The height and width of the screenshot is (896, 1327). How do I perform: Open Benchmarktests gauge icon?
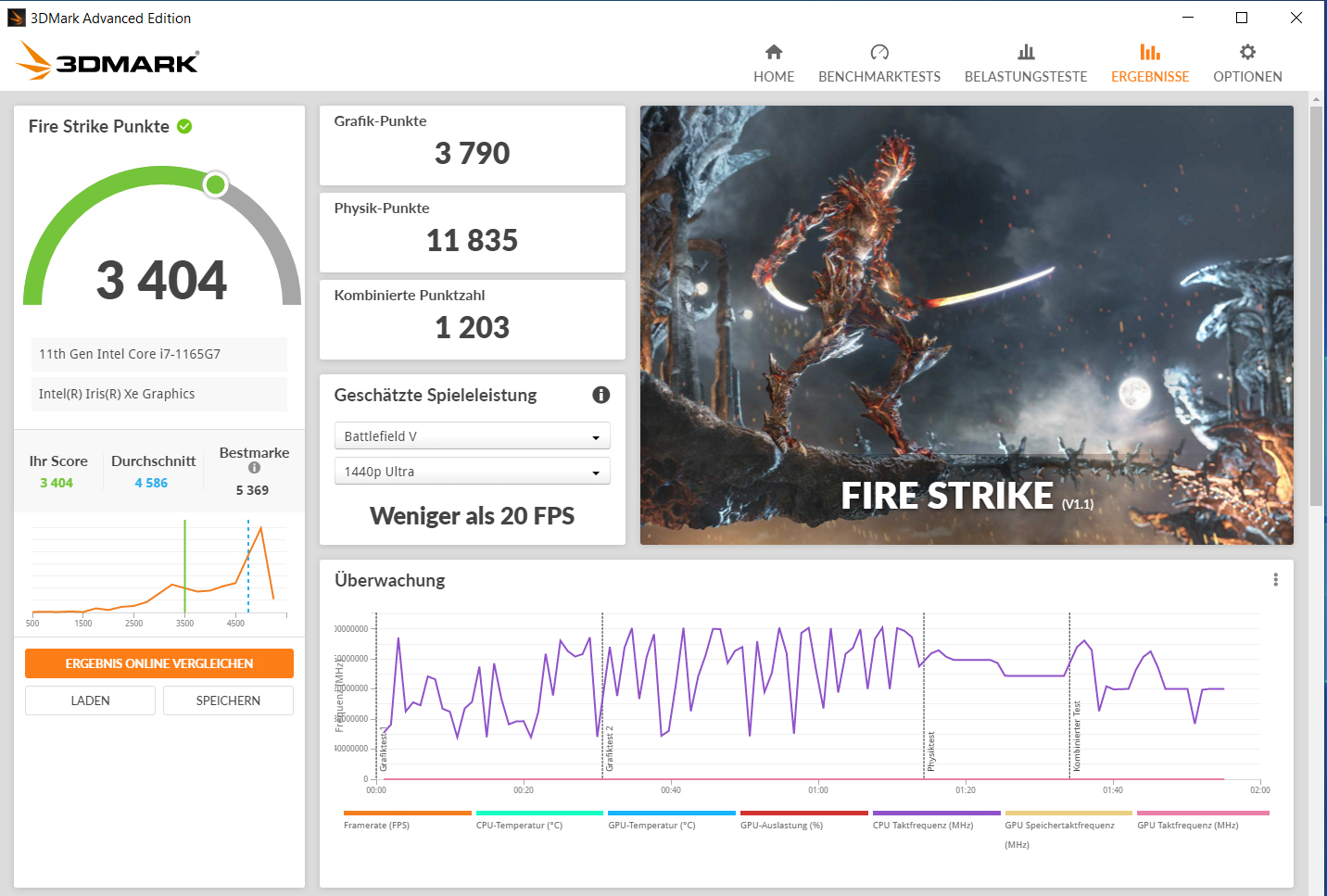pos(879,52)
